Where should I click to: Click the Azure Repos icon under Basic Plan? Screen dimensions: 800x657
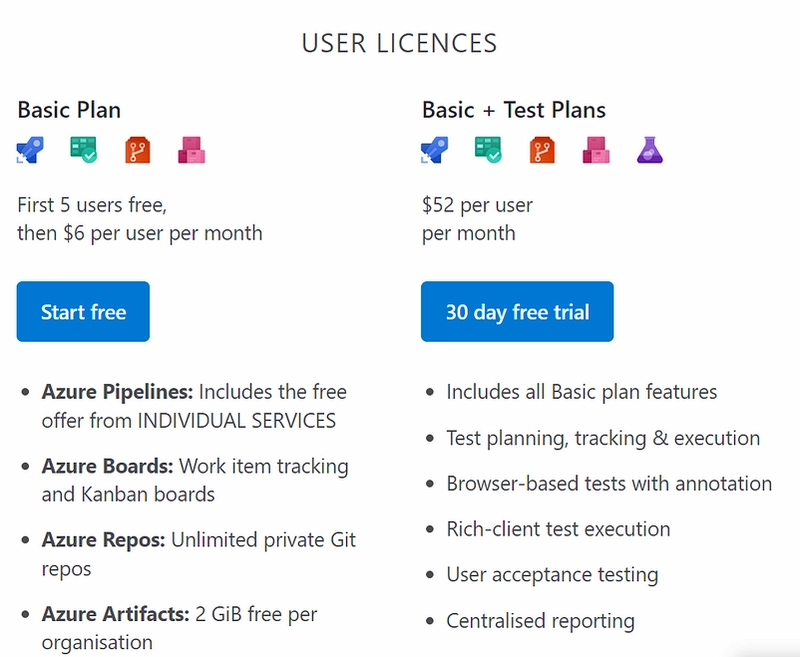[x=138, y=150]
